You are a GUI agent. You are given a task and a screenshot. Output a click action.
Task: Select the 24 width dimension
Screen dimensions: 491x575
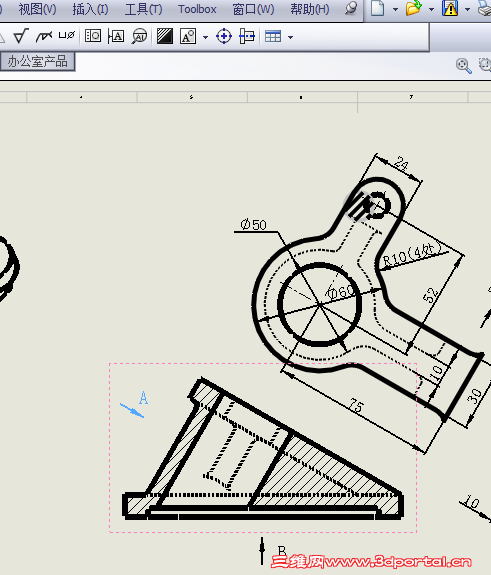coord(402,164)
